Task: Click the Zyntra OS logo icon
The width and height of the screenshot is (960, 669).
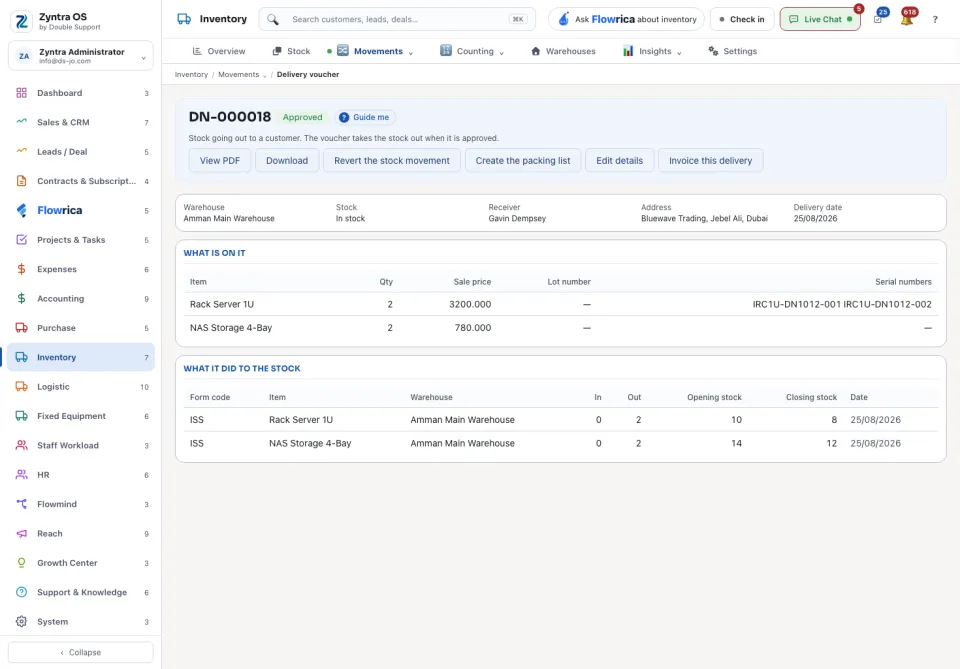Action: [x=21, y=21]
